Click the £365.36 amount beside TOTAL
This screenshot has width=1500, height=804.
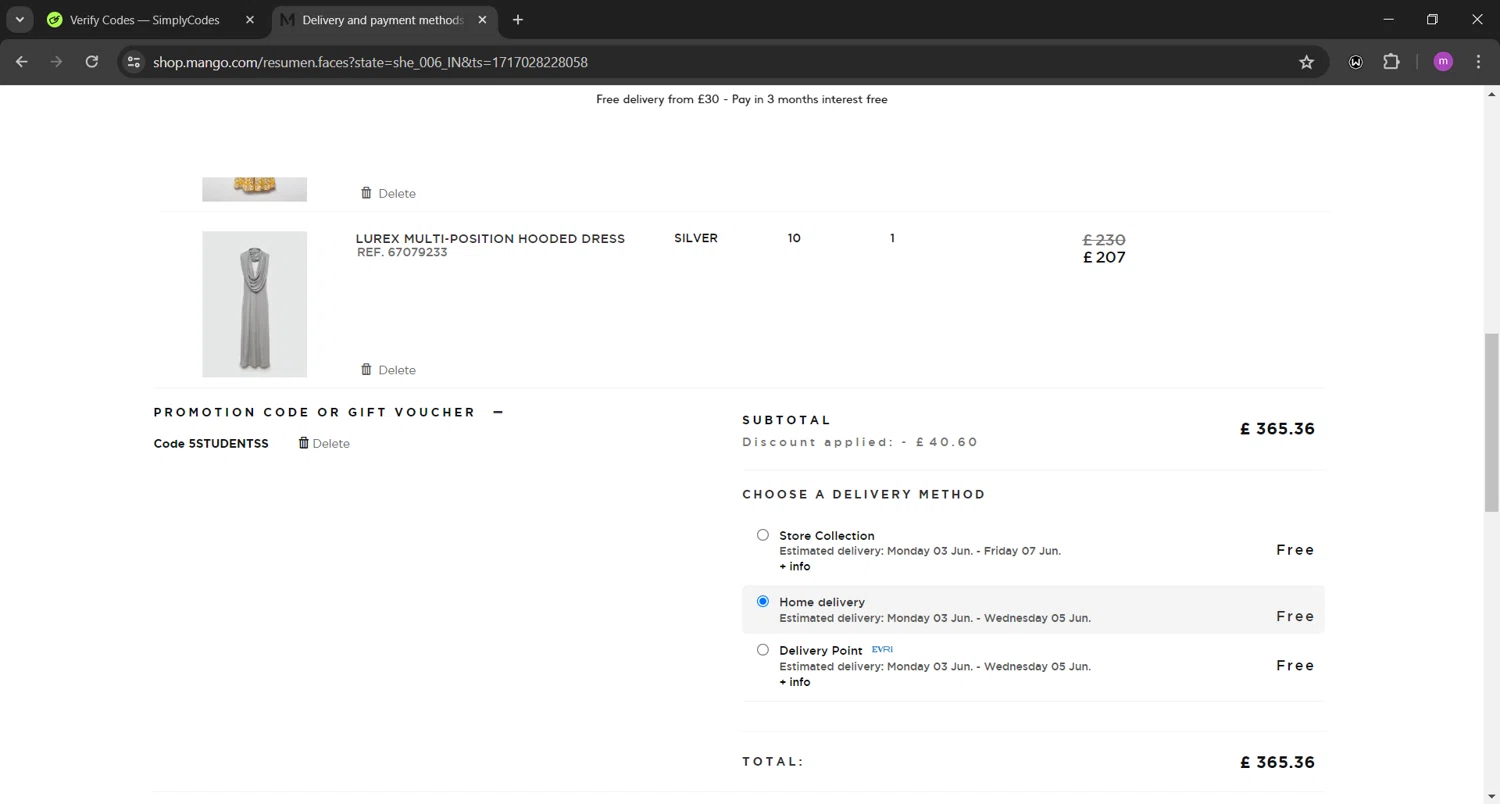[x=1277, y=762]
